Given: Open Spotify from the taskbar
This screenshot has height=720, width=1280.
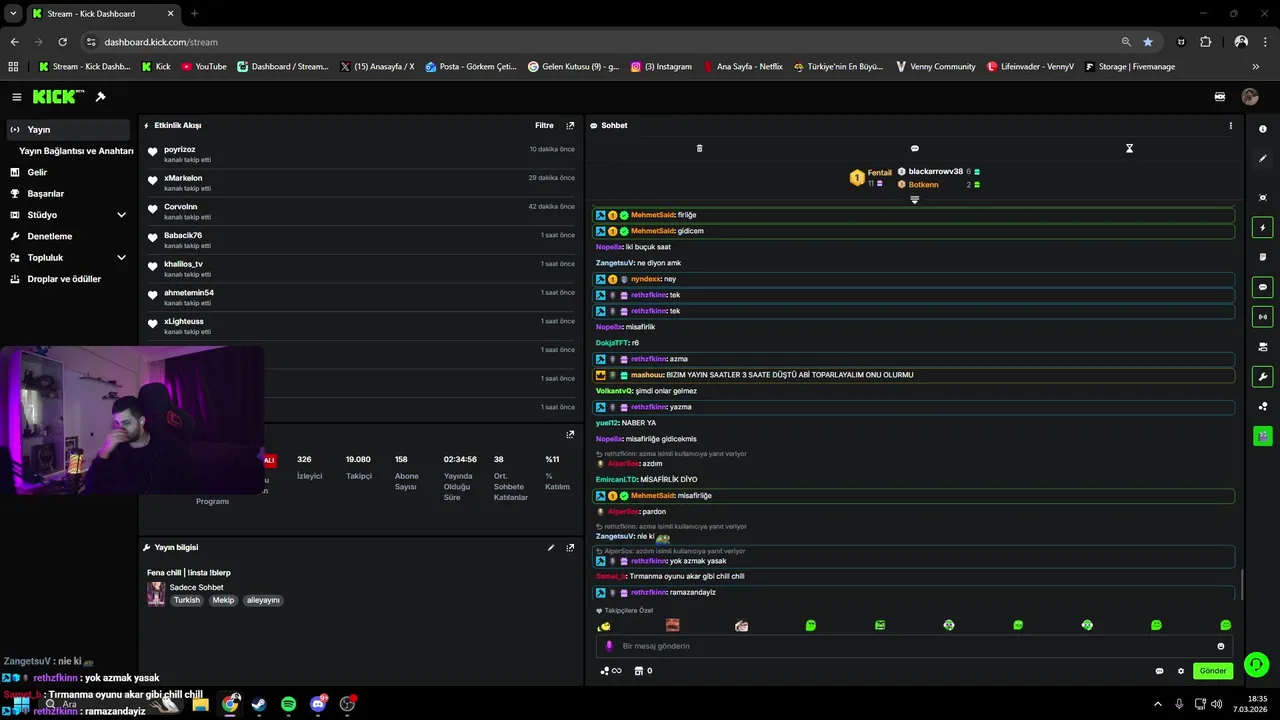Looking at the screenshot, I should [289, 704].
